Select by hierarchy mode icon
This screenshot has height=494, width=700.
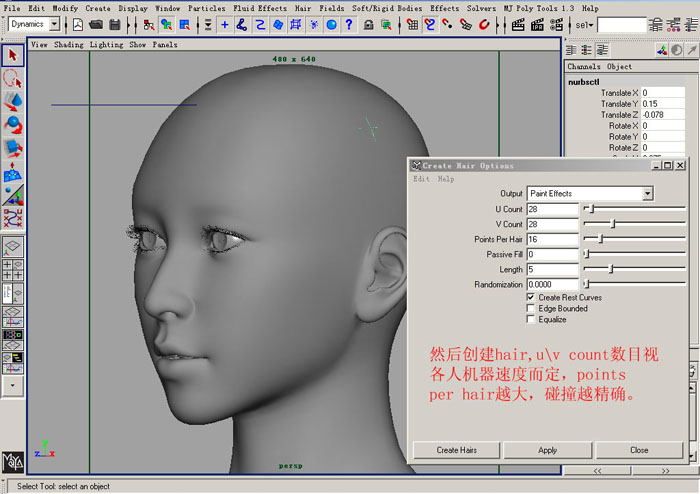149,25
